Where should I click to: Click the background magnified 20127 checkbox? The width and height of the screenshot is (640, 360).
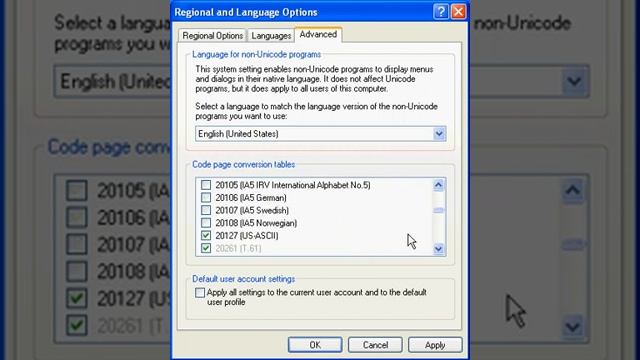click(76, 298)
